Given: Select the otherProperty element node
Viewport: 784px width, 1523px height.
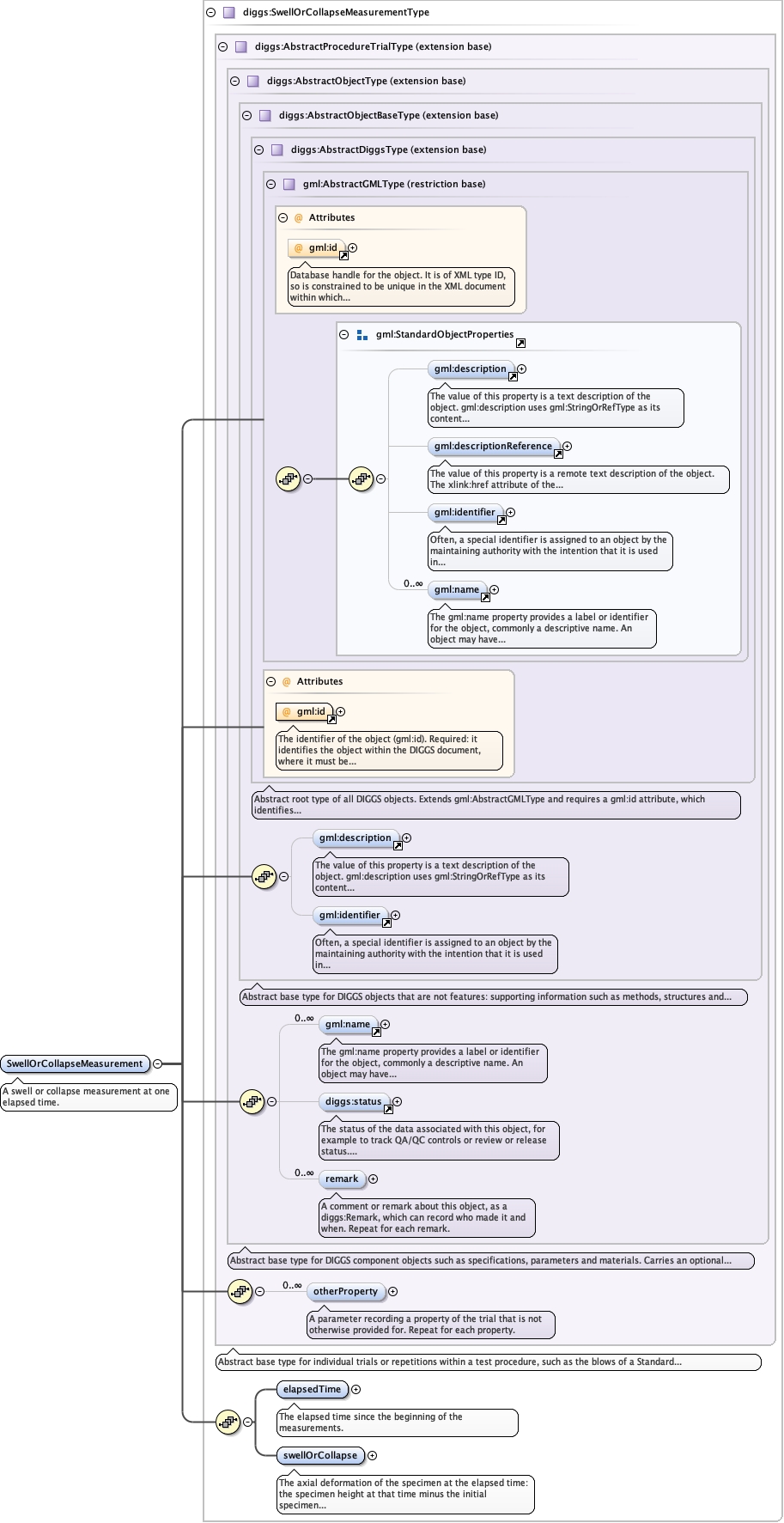Looking at the screenshot, I should tap(345, 1291).
